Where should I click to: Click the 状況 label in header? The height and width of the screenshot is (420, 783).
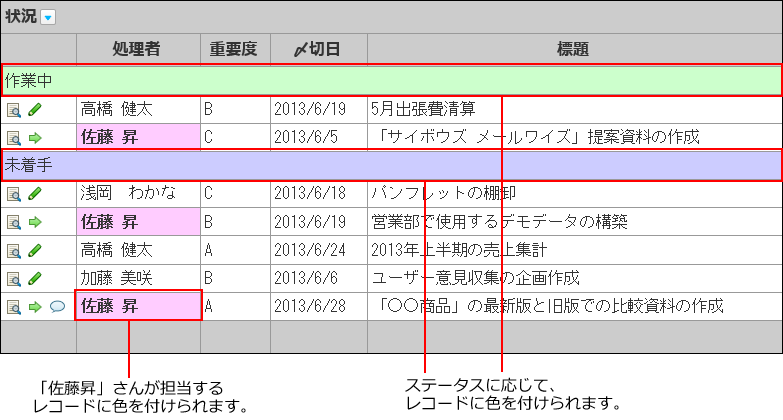[x=21, y=16]
